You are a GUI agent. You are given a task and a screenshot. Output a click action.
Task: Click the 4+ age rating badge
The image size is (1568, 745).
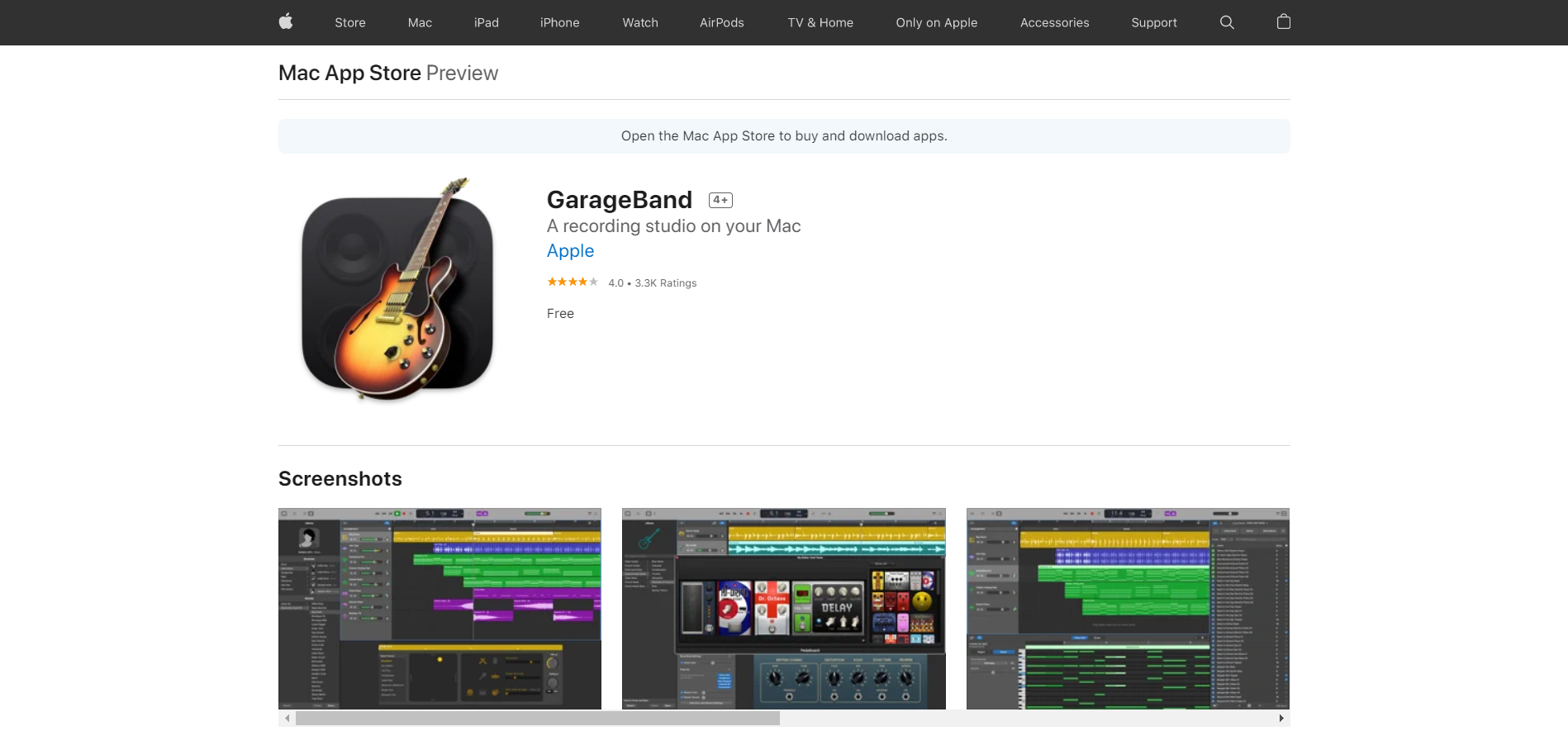pyautogui.click(x=720, y=200)
